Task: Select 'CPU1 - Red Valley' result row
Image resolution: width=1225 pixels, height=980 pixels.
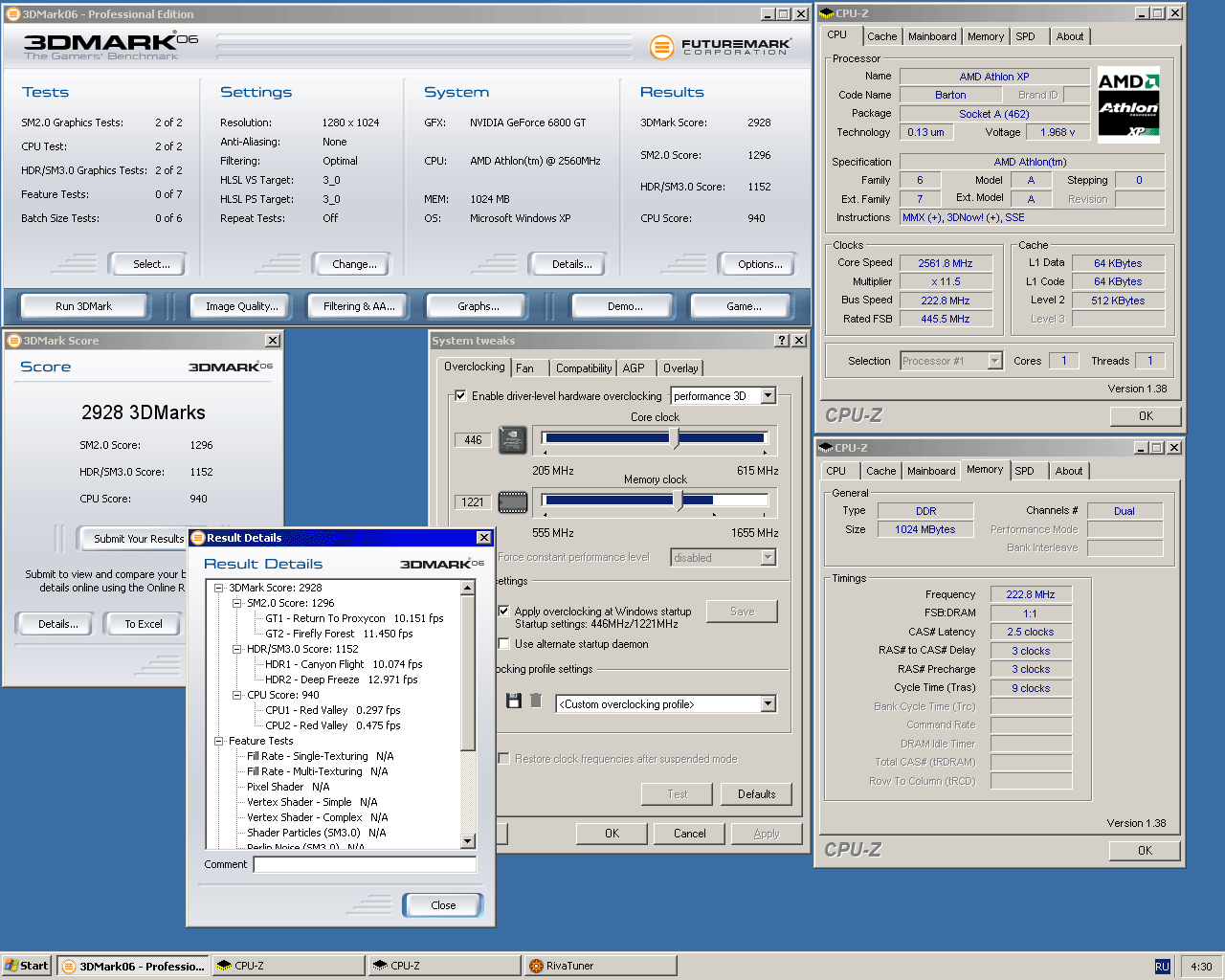Action: click(x=332, y=710)
